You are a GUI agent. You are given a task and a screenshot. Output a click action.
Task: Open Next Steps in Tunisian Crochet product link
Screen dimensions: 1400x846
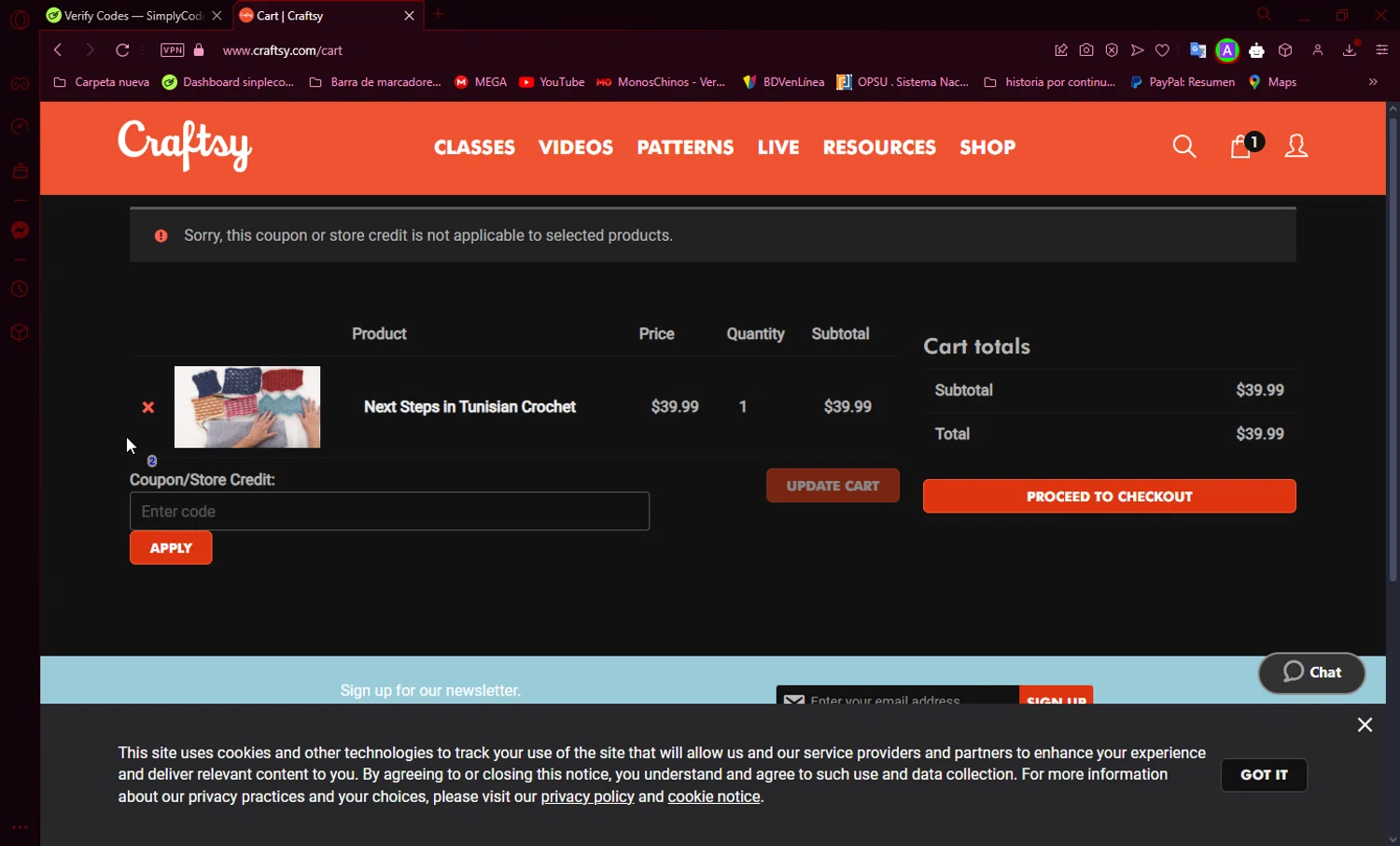[x=469, y=407]
